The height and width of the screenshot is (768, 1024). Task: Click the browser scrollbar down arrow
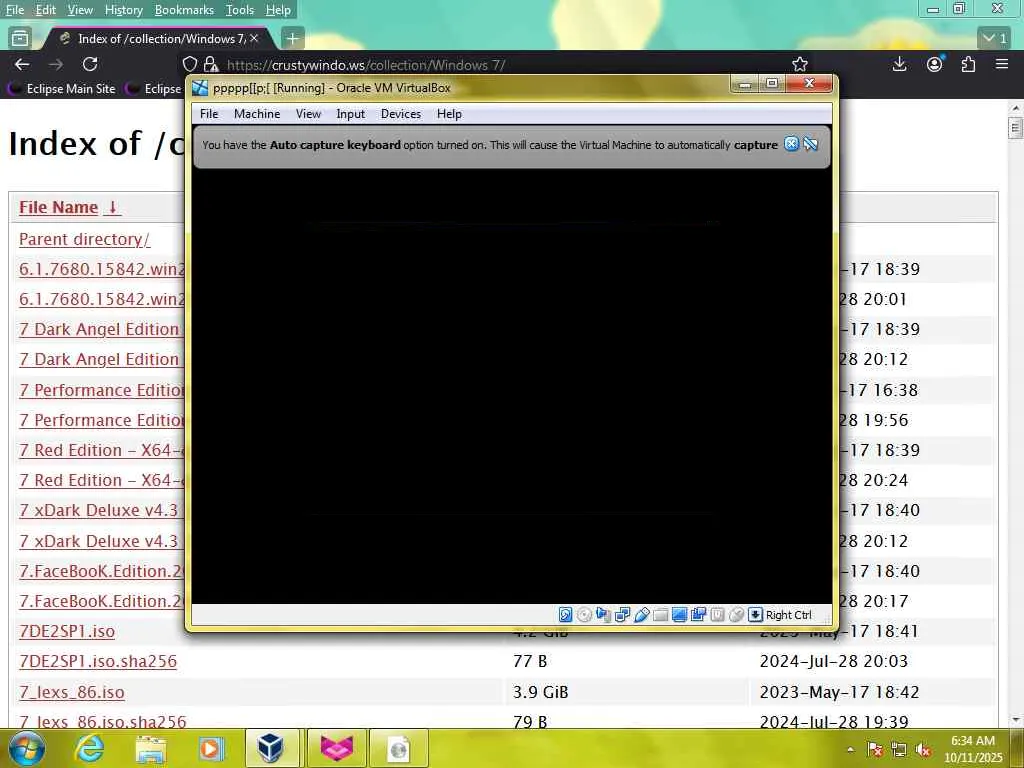click(1016, 720)
